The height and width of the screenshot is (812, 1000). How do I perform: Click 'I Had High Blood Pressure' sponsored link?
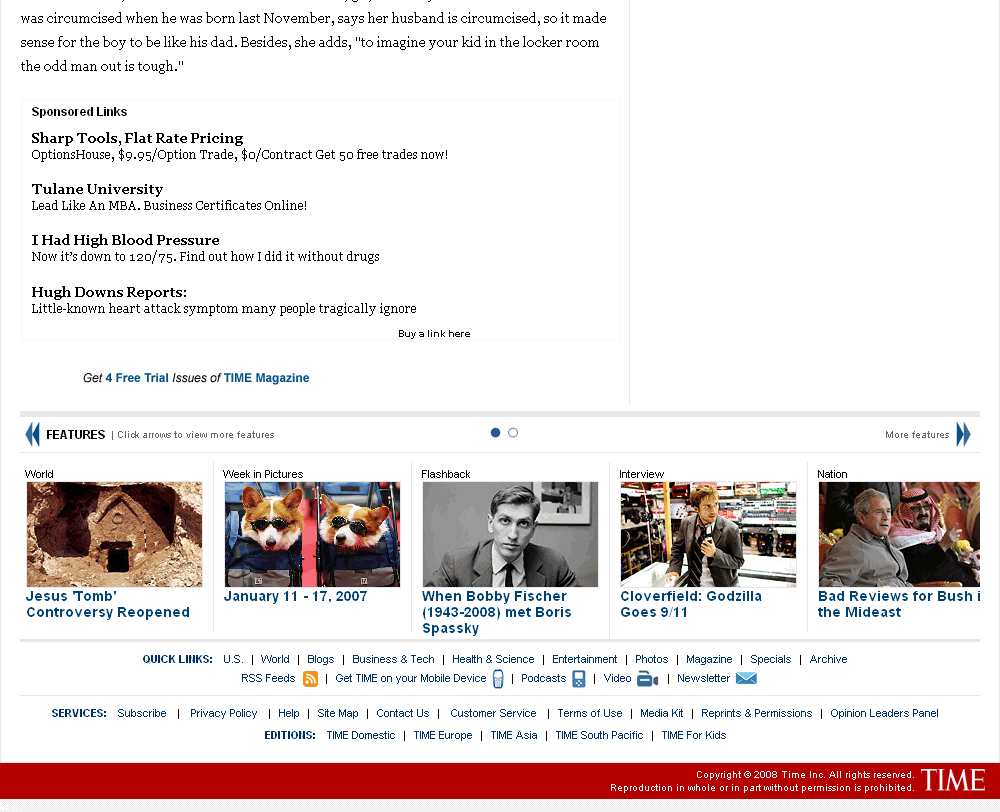[x=125, y=240]
